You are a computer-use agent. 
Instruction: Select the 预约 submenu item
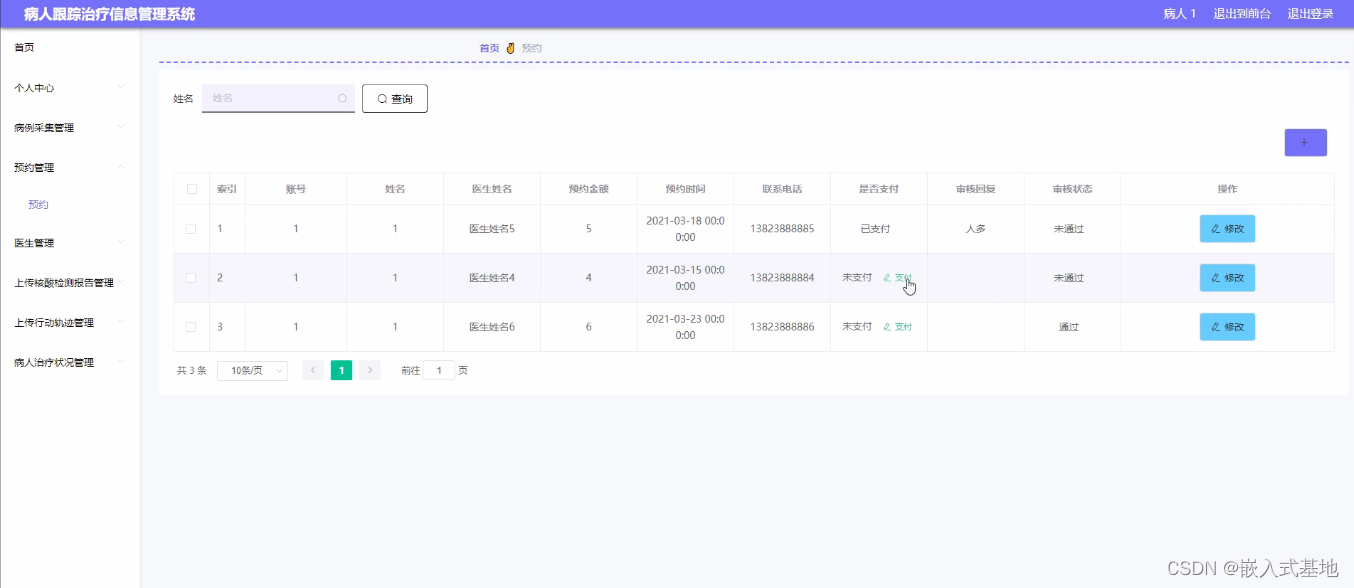click(39, 205)
